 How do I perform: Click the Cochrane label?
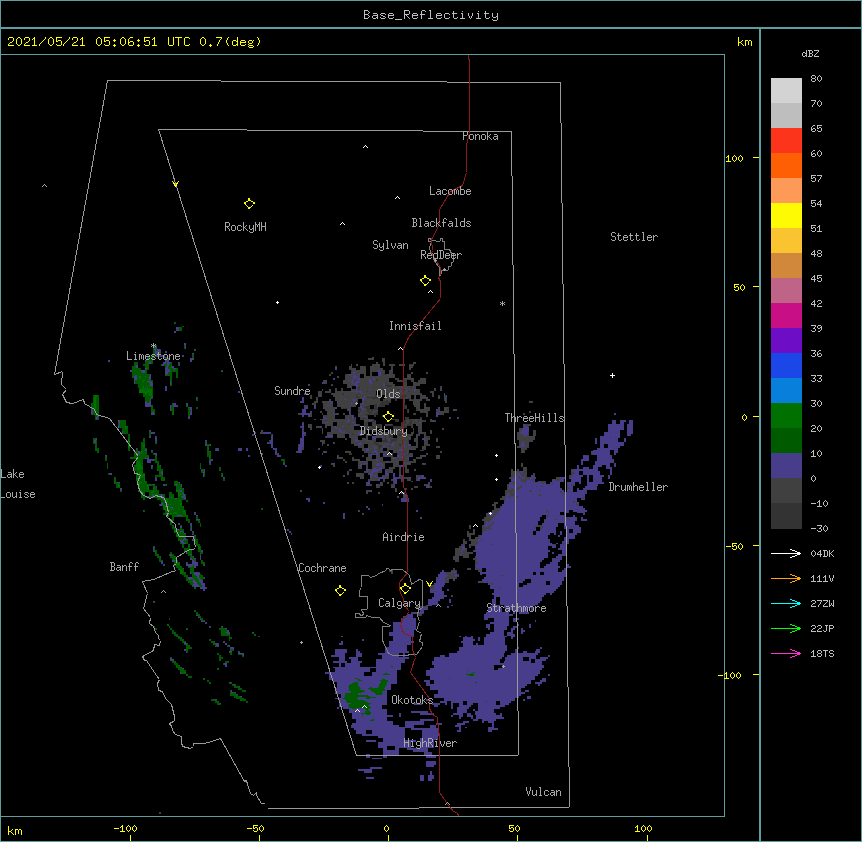[x=322, y=568]
